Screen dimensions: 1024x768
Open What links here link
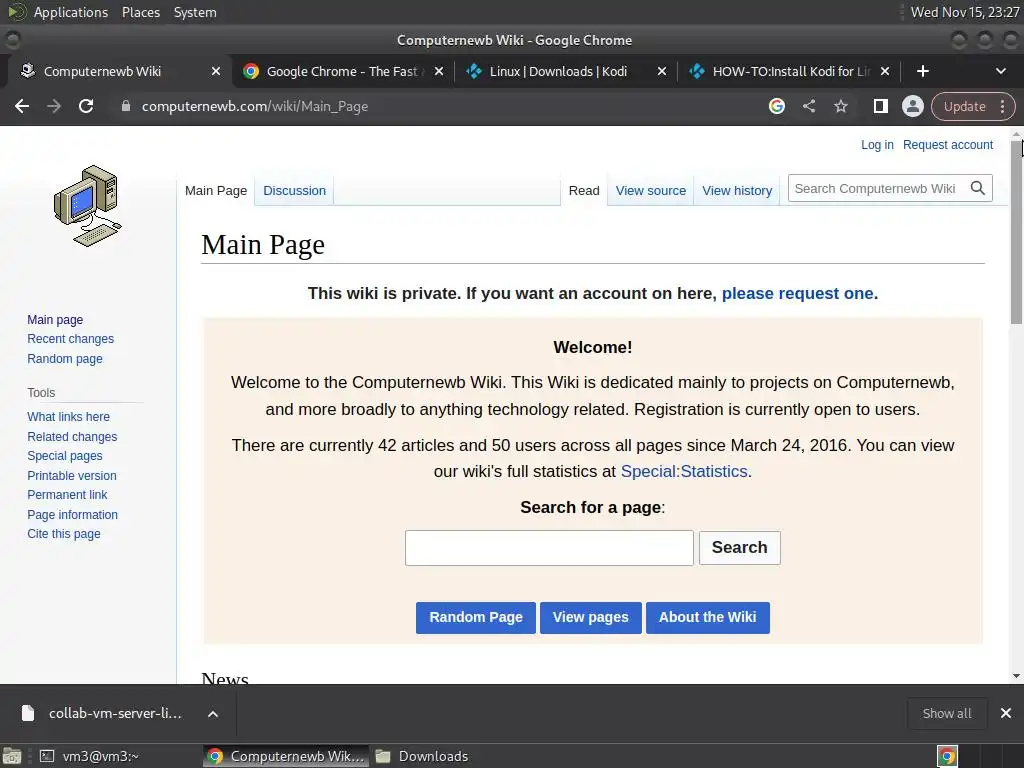pyautogui.click(x=69, y=417)
